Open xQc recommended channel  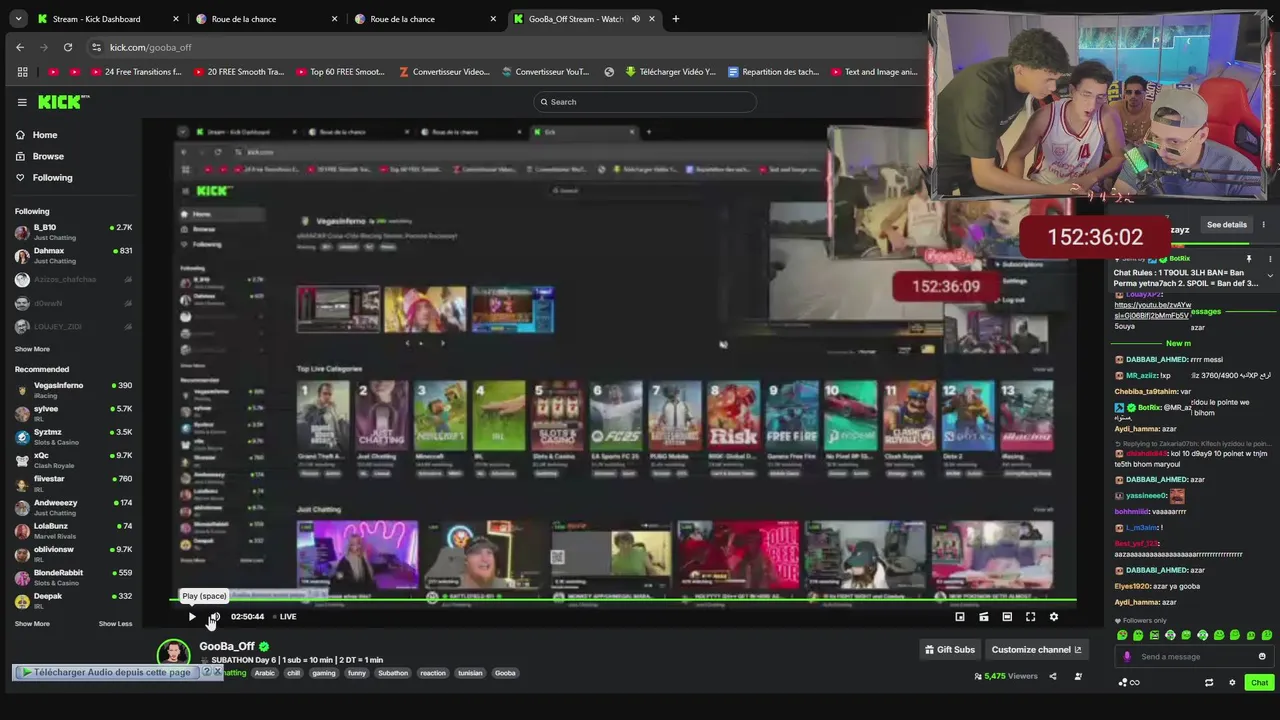pyautogui.click(x=73, y=460)
